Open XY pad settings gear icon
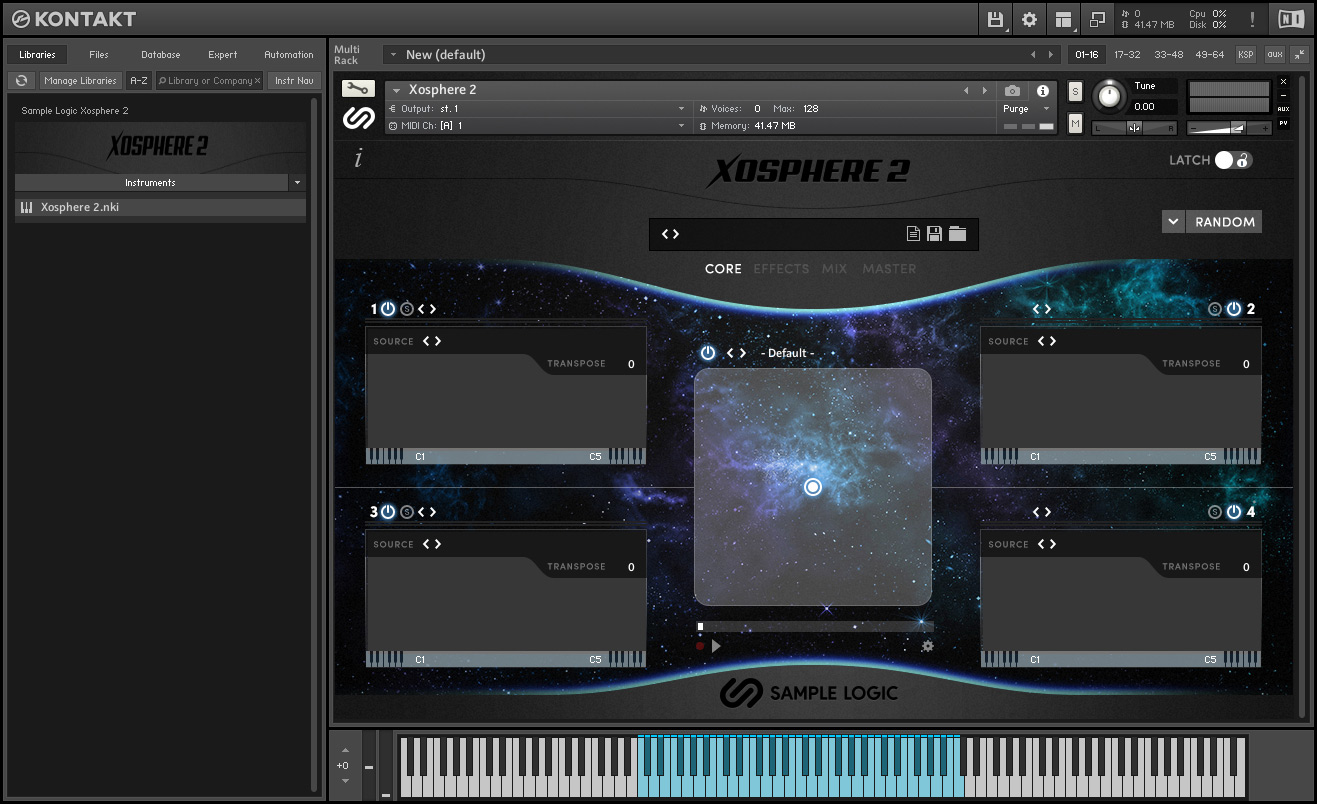 click(927, 646)
